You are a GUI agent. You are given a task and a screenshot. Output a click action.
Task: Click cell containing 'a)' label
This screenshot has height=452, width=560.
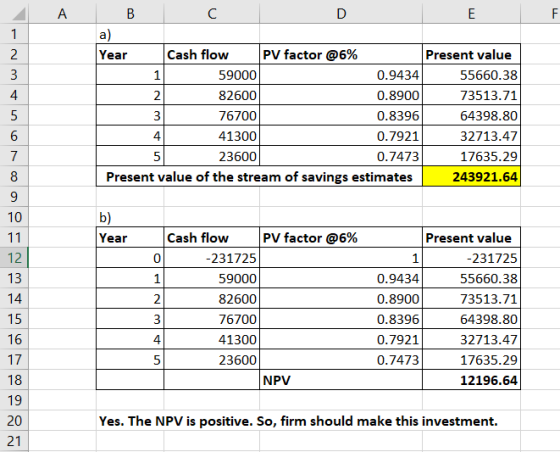click(x=130, y=34)
